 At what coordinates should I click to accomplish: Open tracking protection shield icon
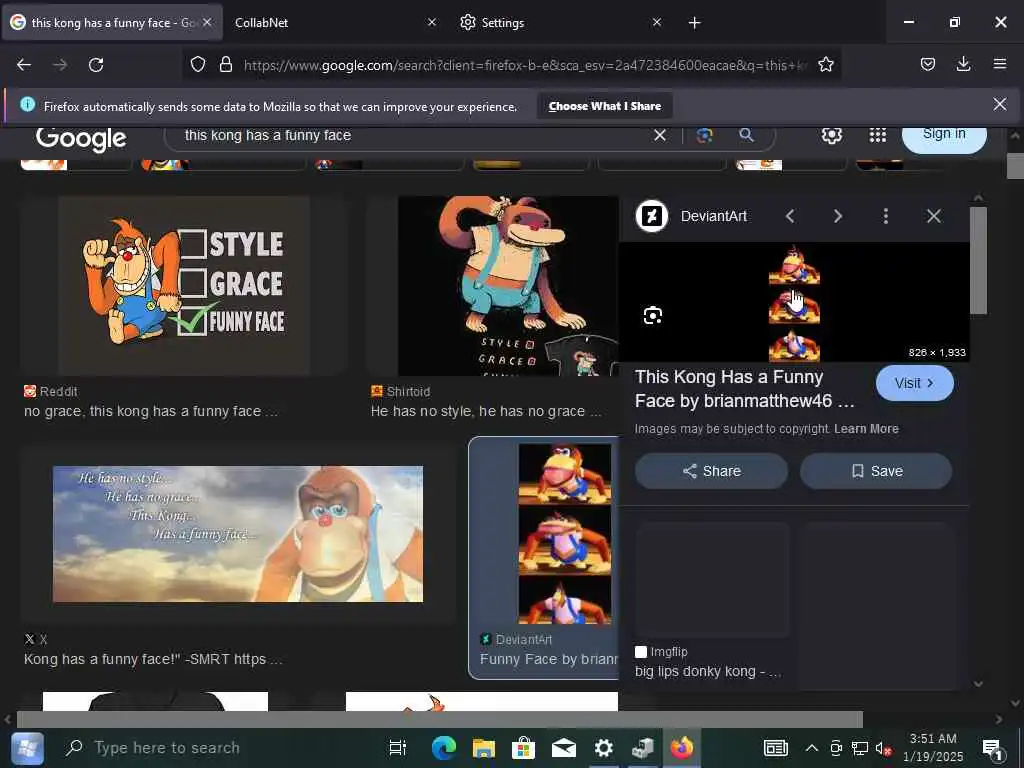click(198, 65)
